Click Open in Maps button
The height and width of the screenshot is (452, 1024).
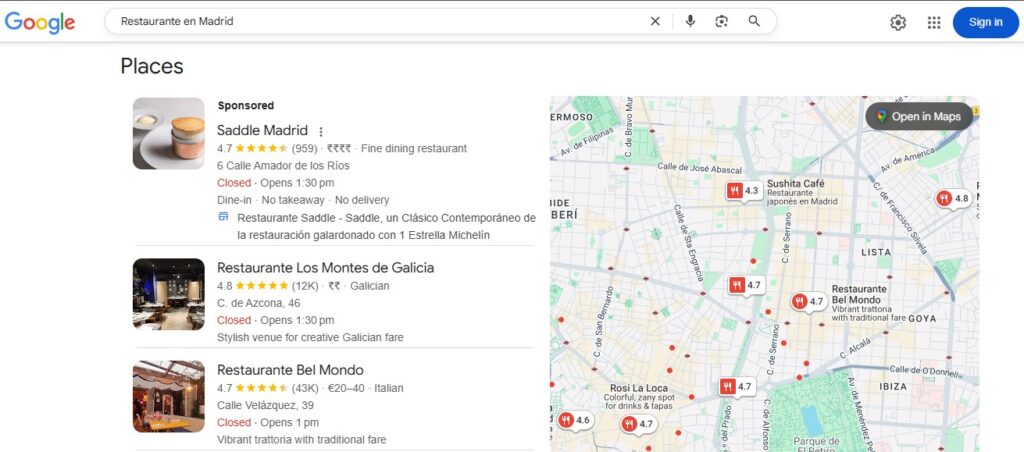918,117
